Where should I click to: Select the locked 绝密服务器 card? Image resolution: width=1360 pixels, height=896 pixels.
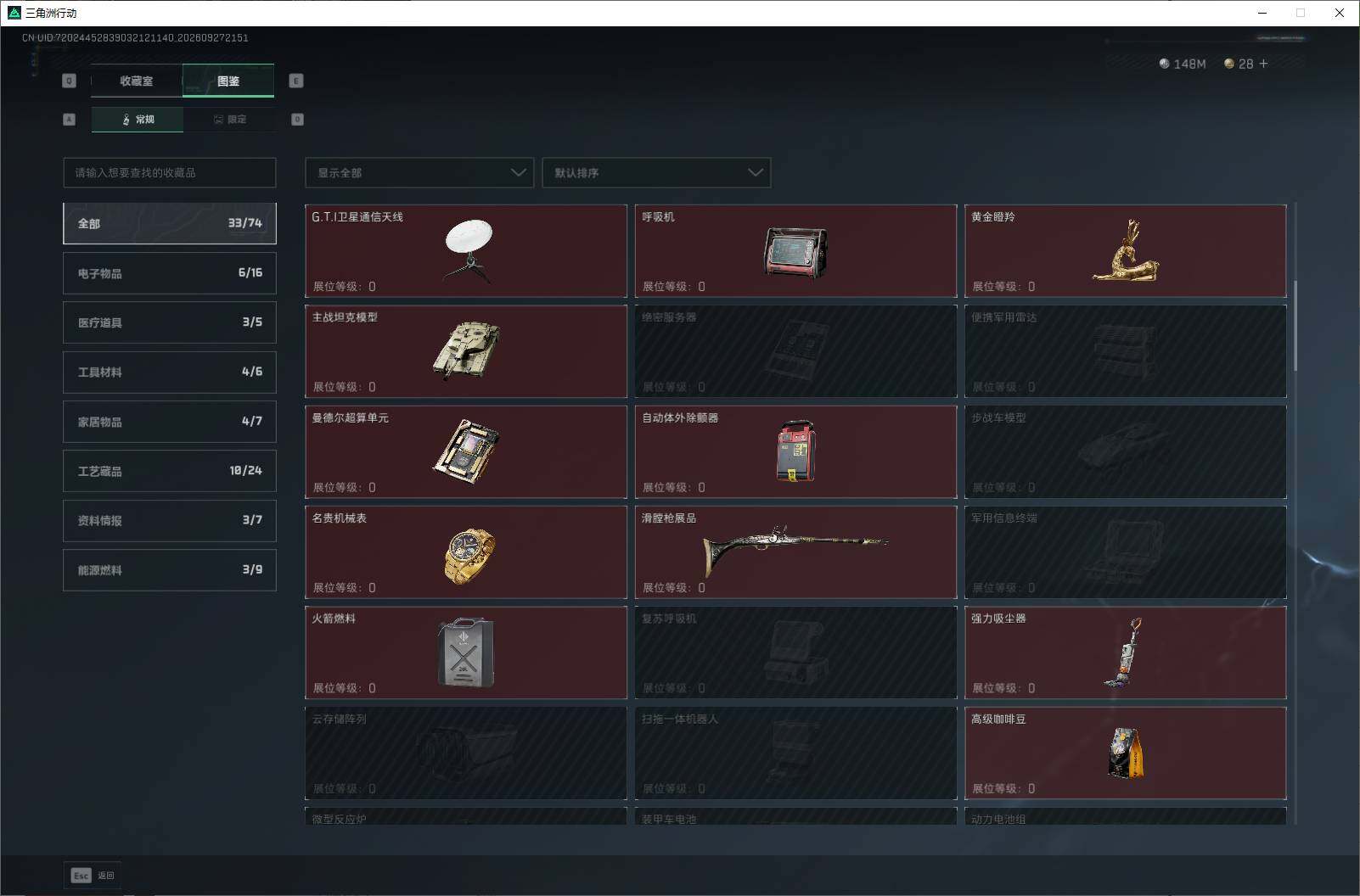pyautogui.click(x=795, y=351)
